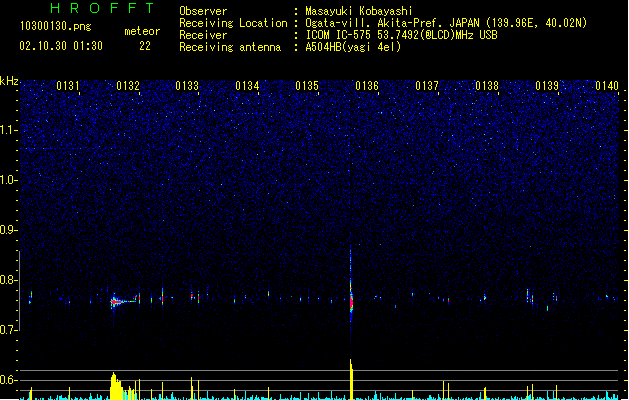Click the strong meteor echo before 0136

pos(351,300)
